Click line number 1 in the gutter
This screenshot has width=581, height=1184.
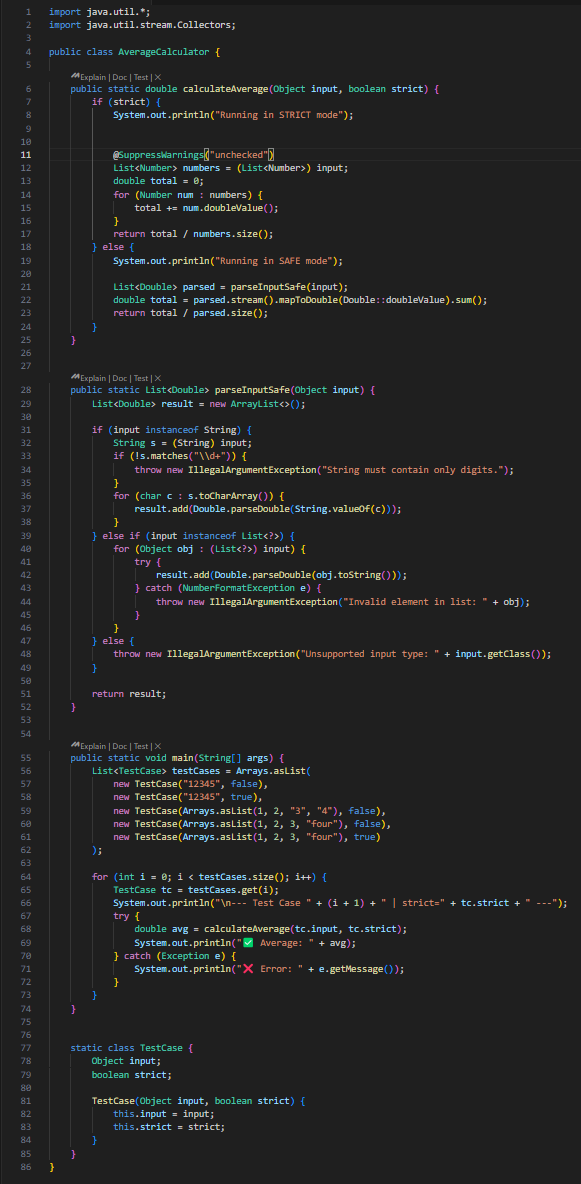point(28,12)
